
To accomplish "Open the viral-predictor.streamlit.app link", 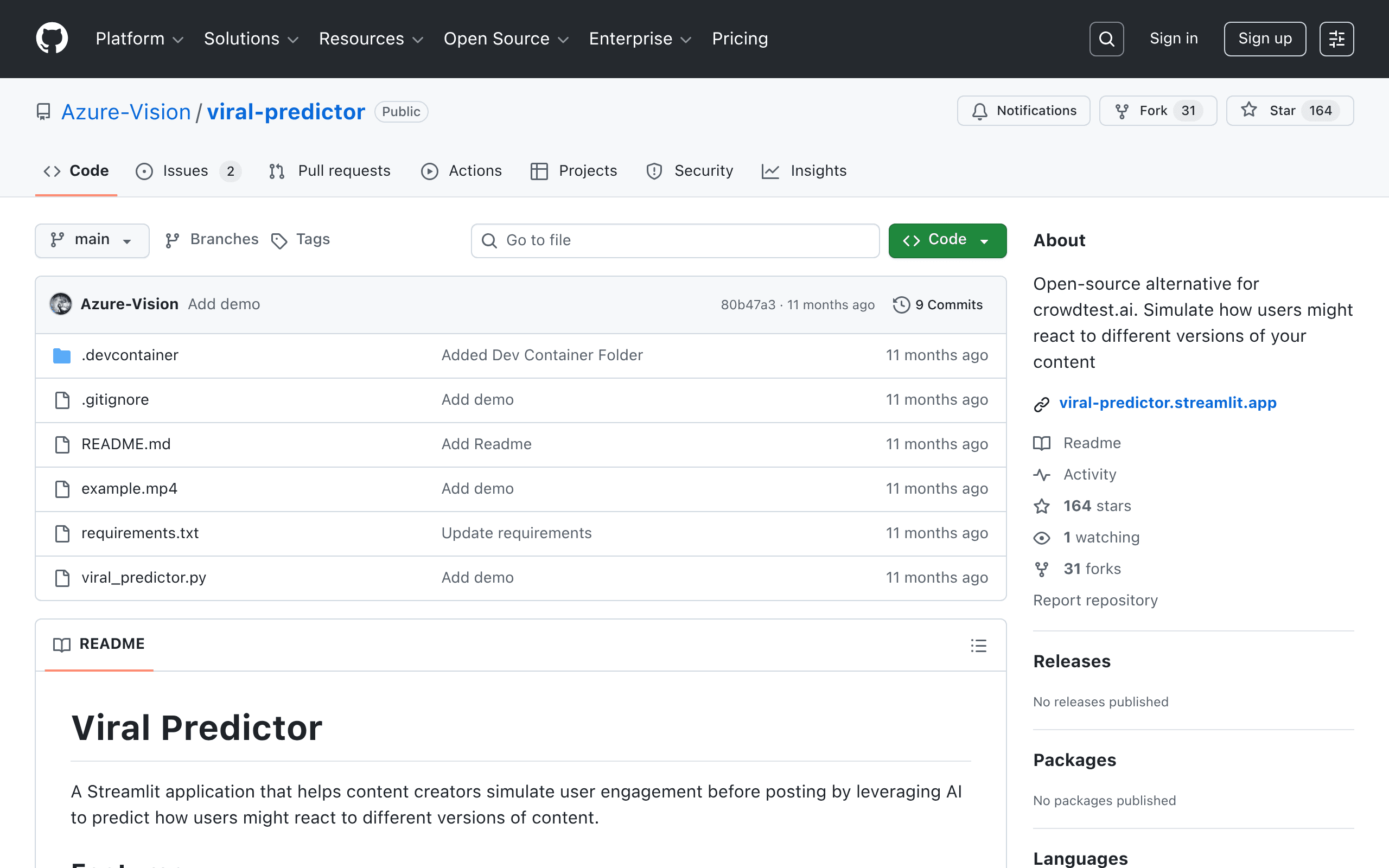I will point(1168,403).
